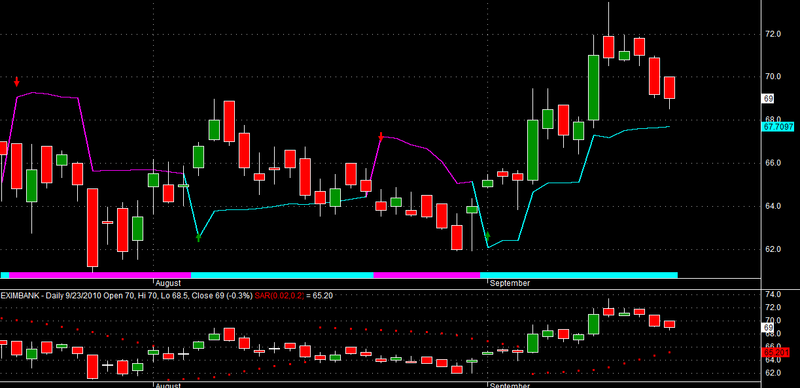Viewport: 800px width, 388px height.
Task: Click the green buy arrow in early August
Action: 198,236
